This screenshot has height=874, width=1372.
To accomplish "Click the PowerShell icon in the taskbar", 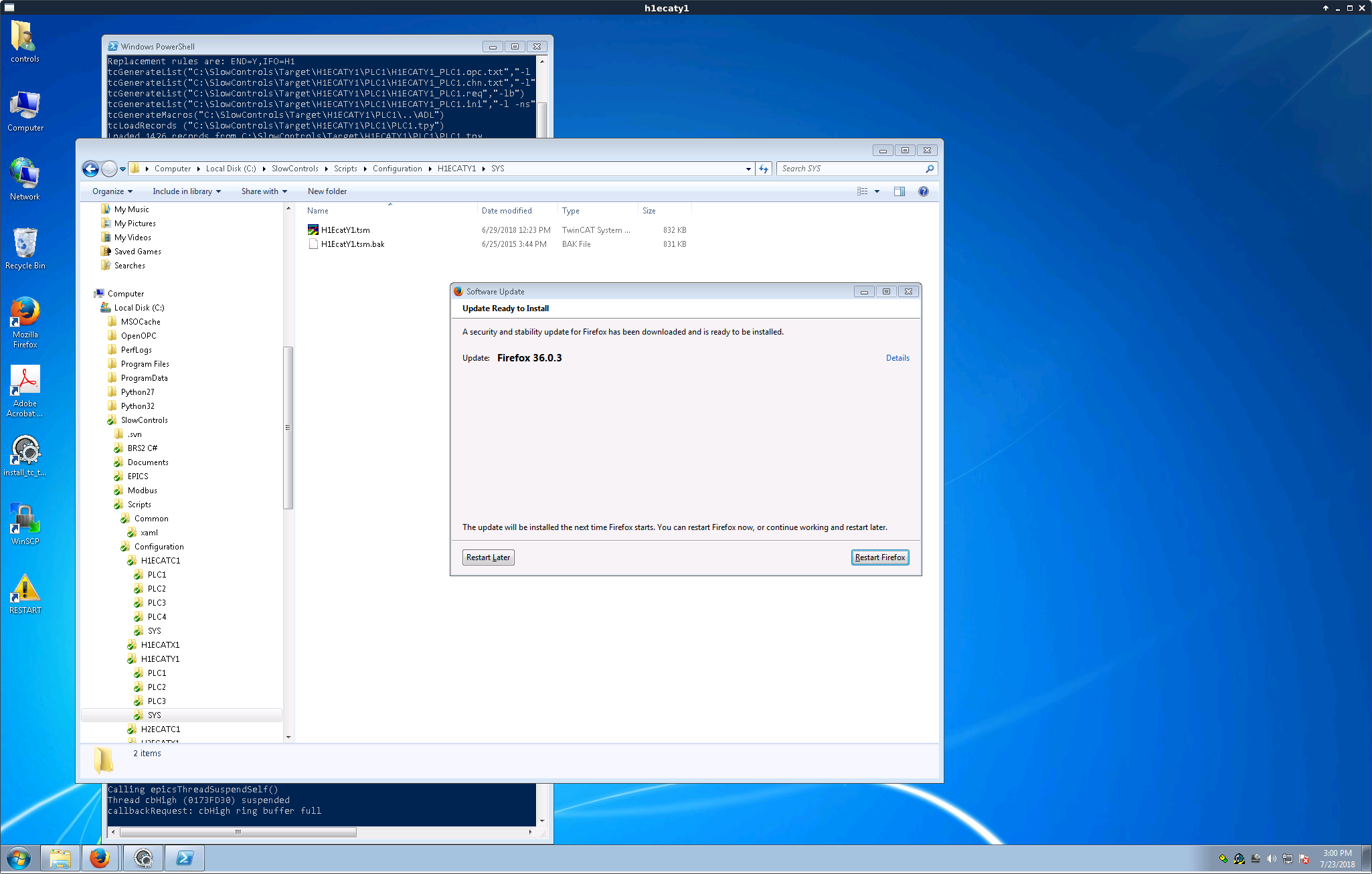I will pos(185,858).
